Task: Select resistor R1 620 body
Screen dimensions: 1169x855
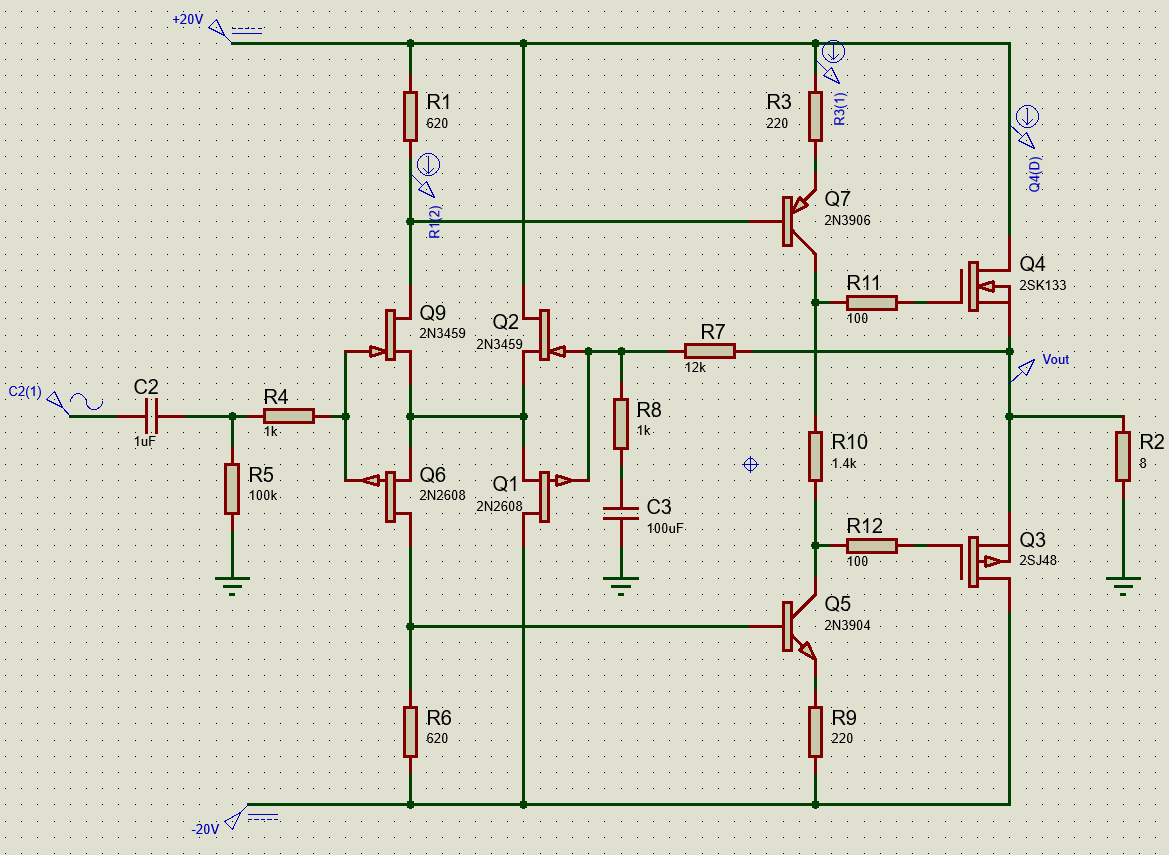Action: [410, 116]
